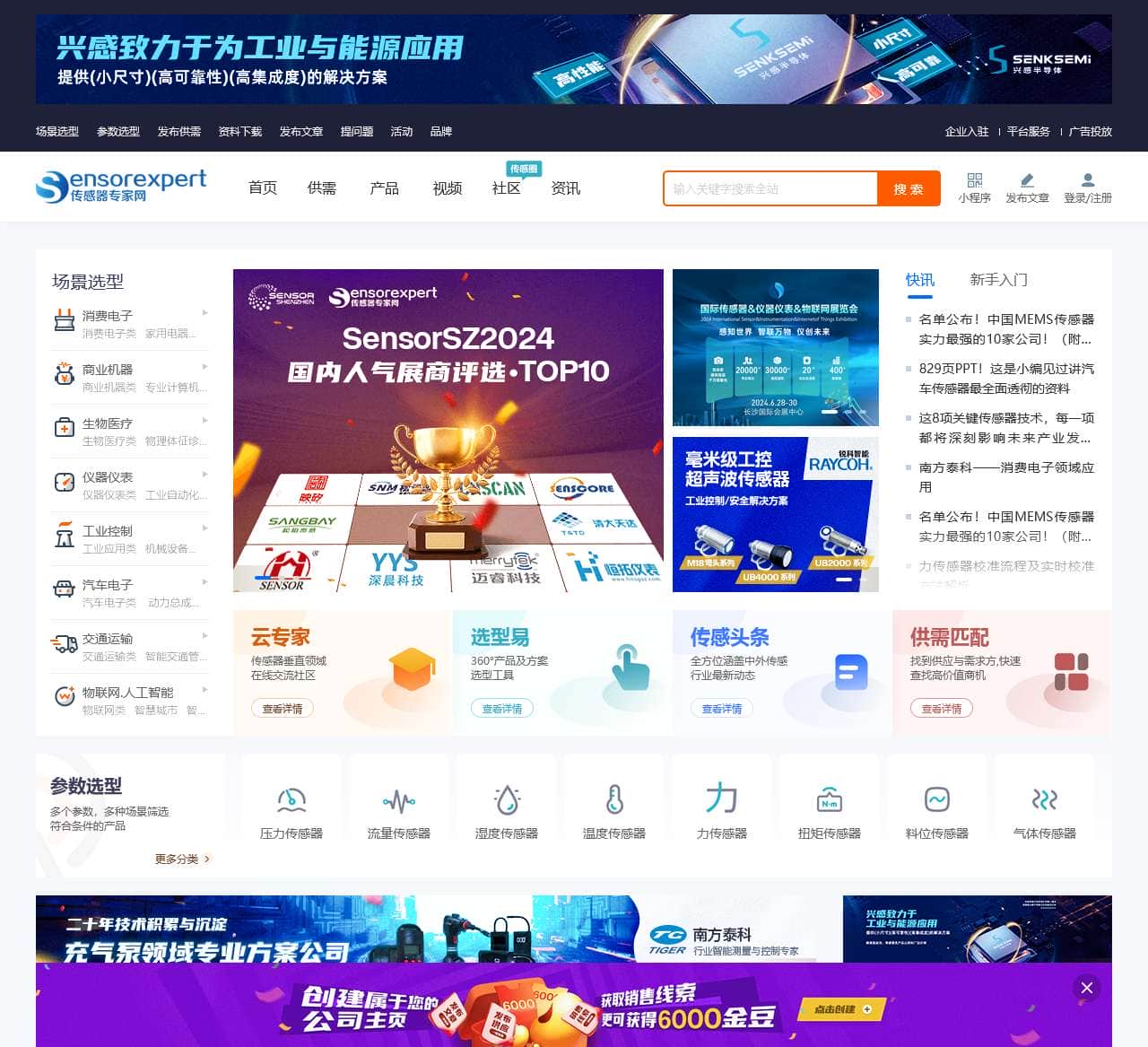1148x1047 pixels.
Task: Open the 压力传感器 gauge icon
Action: (291, 799)
